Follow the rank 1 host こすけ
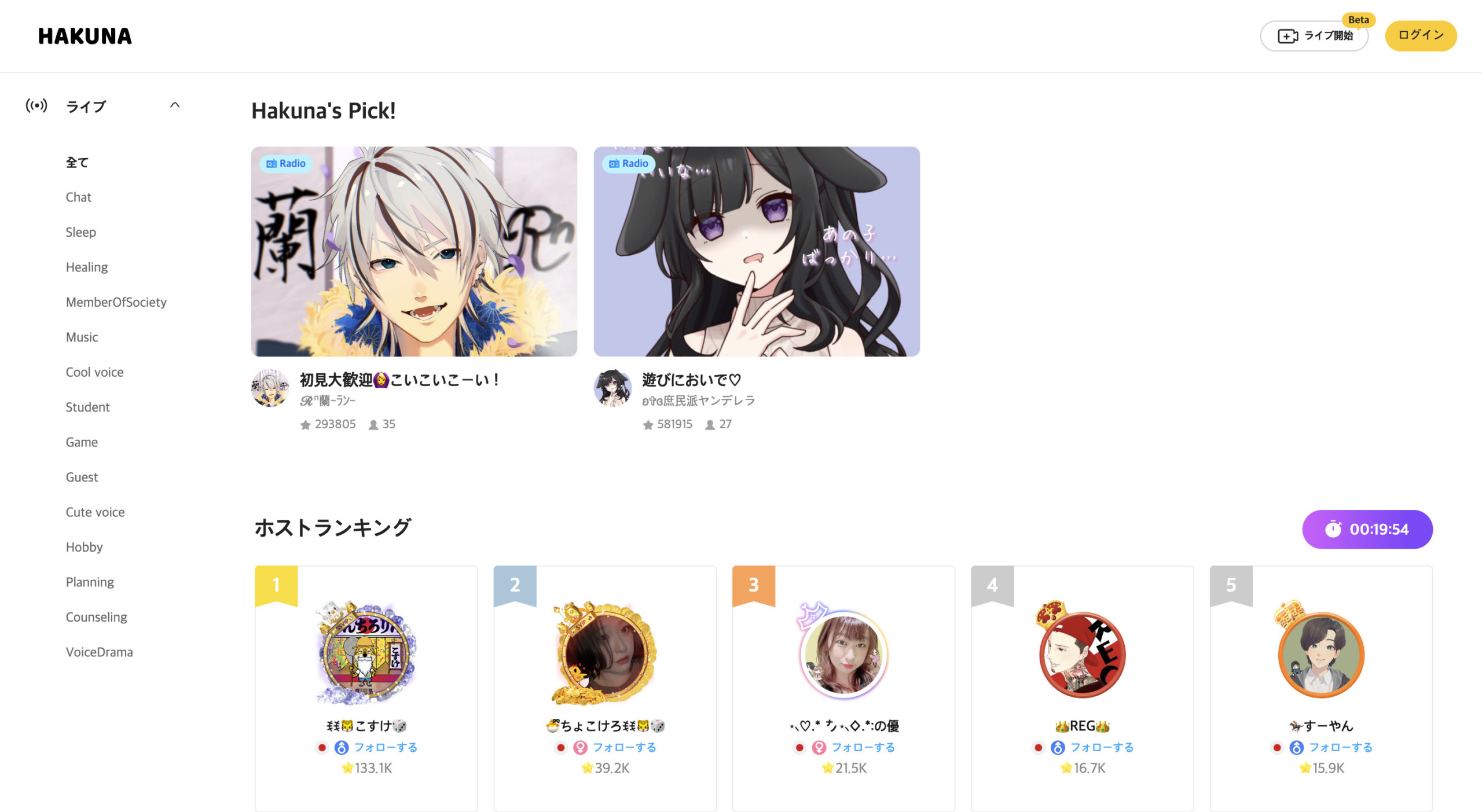1482x812 pixels. (x=386, y=747)
